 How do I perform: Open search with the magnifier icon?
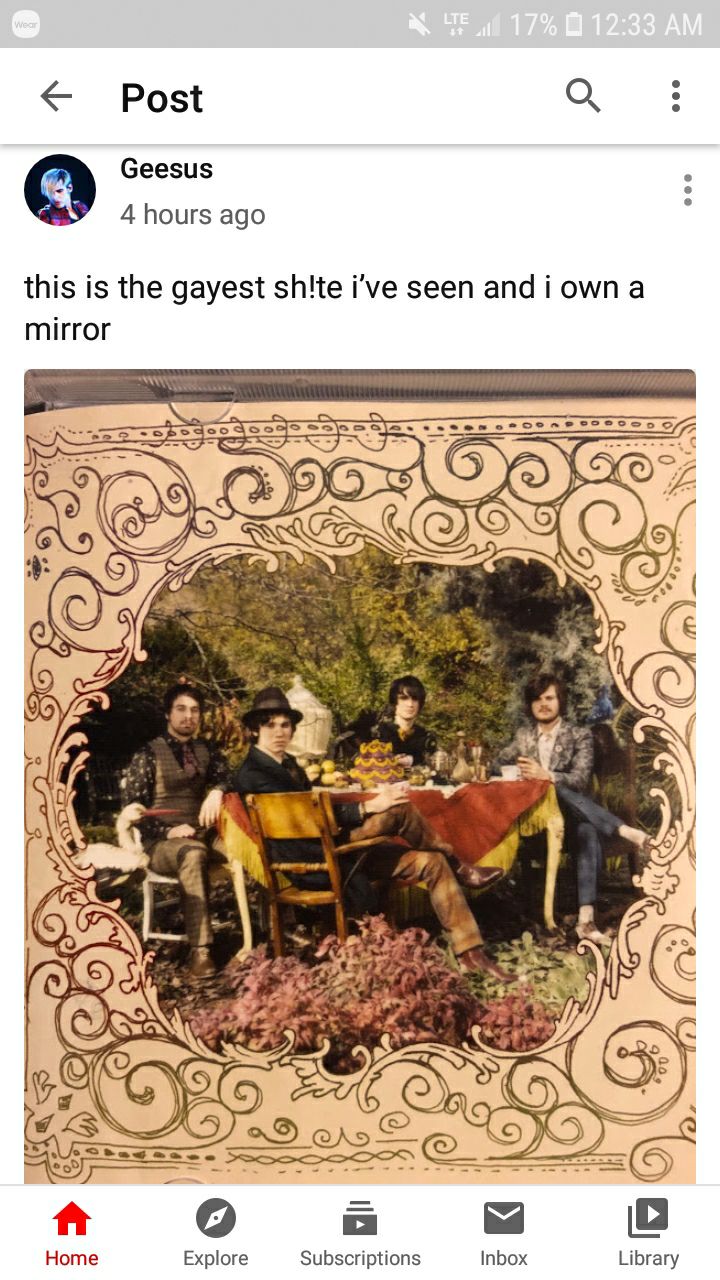[x=583, y=96]
